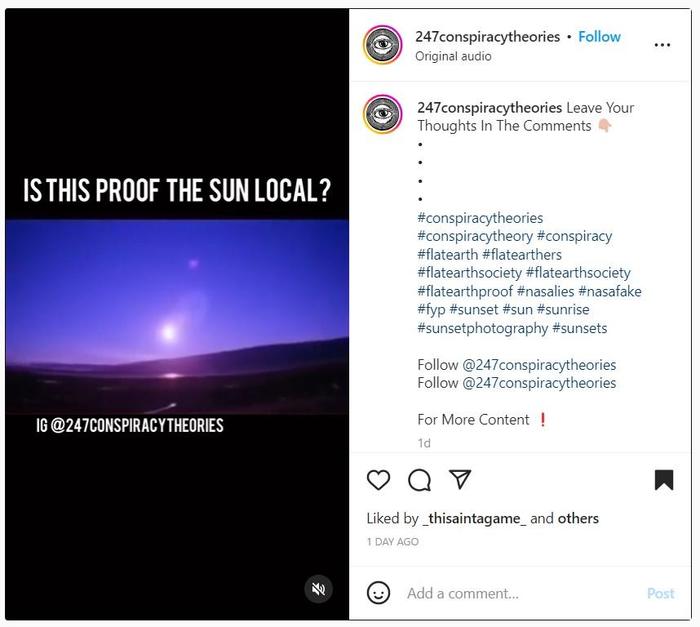
Task: View others who liked the post
Action: coord(578,518)
